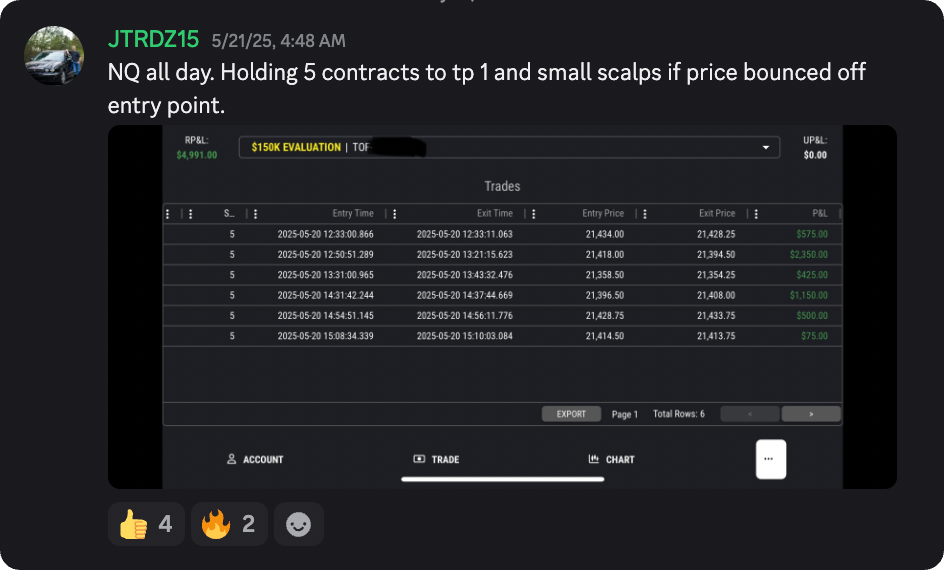Screen dimensions: 944x570
Task: Open the Exit Time column menu icon
Action: point(395,213)
